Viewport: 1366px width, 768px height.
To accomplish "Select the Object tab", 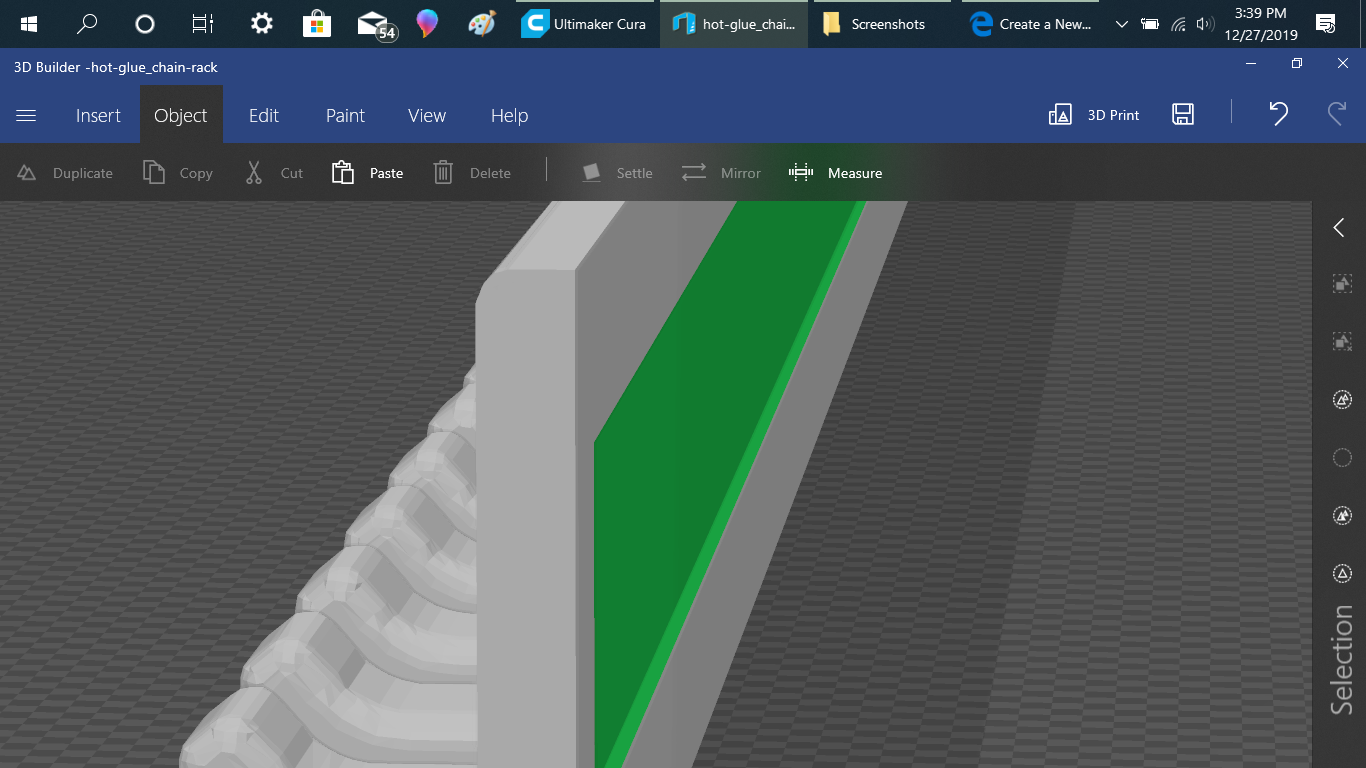I will click(x=181, y=115).
